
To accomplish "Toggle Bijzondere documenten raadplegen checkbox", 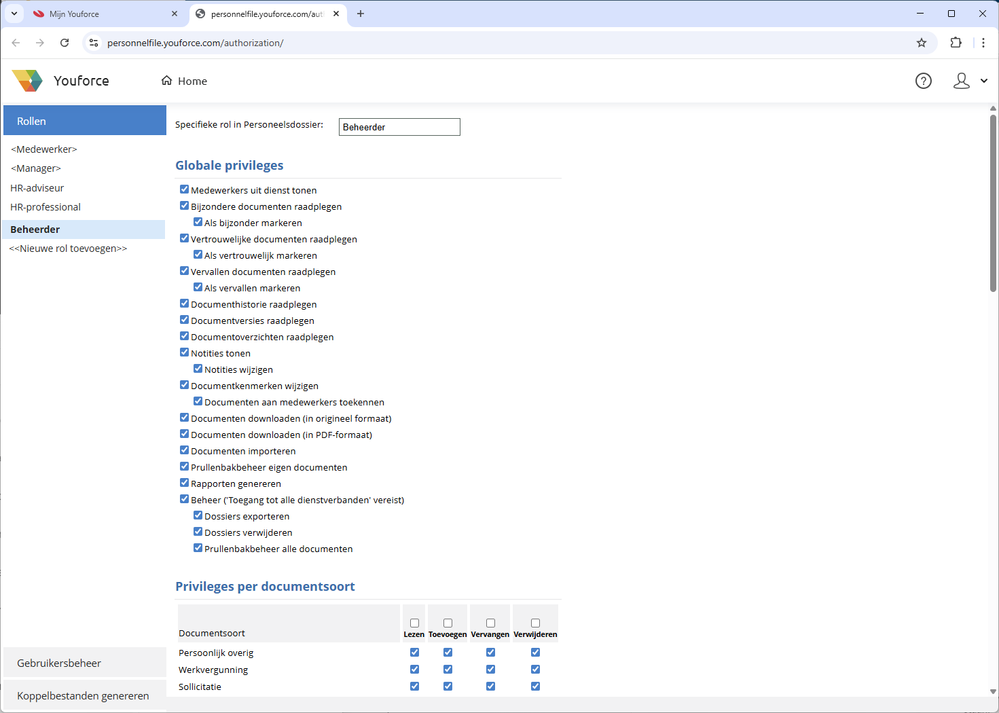I will (x=184, y=206).
